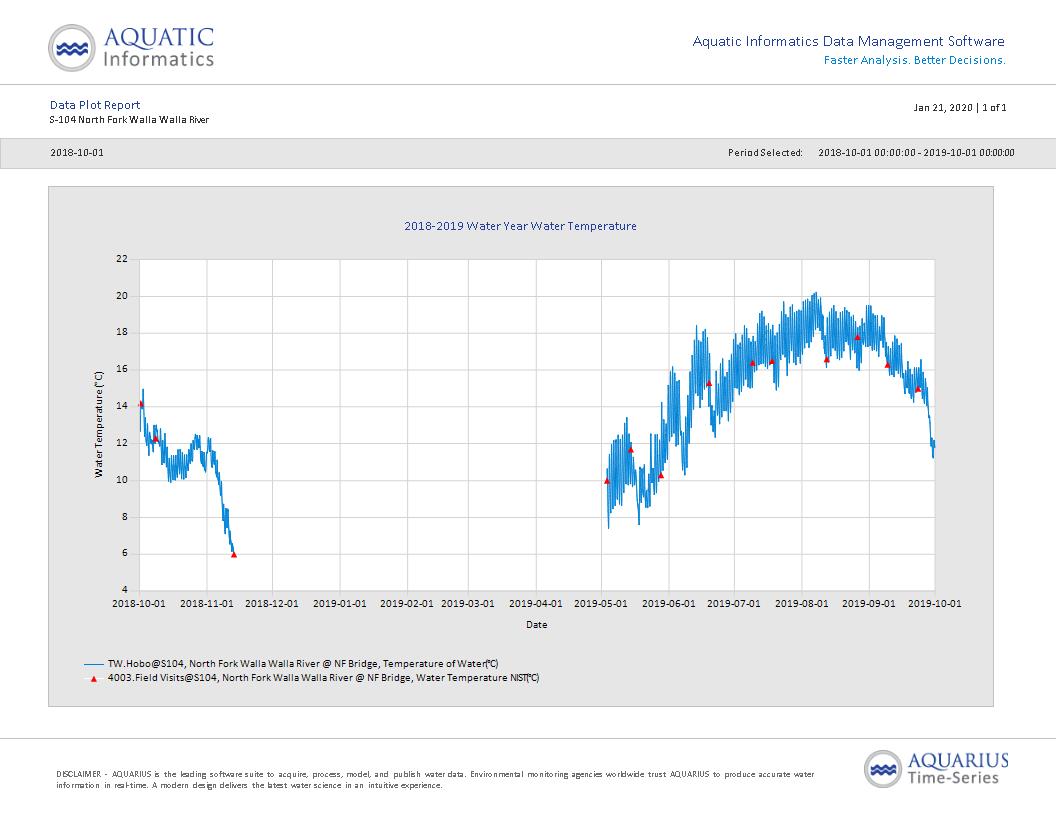Click y-axis tick label '22'
The height and width of the screenshot is (816, 1056).
[122, 259]
